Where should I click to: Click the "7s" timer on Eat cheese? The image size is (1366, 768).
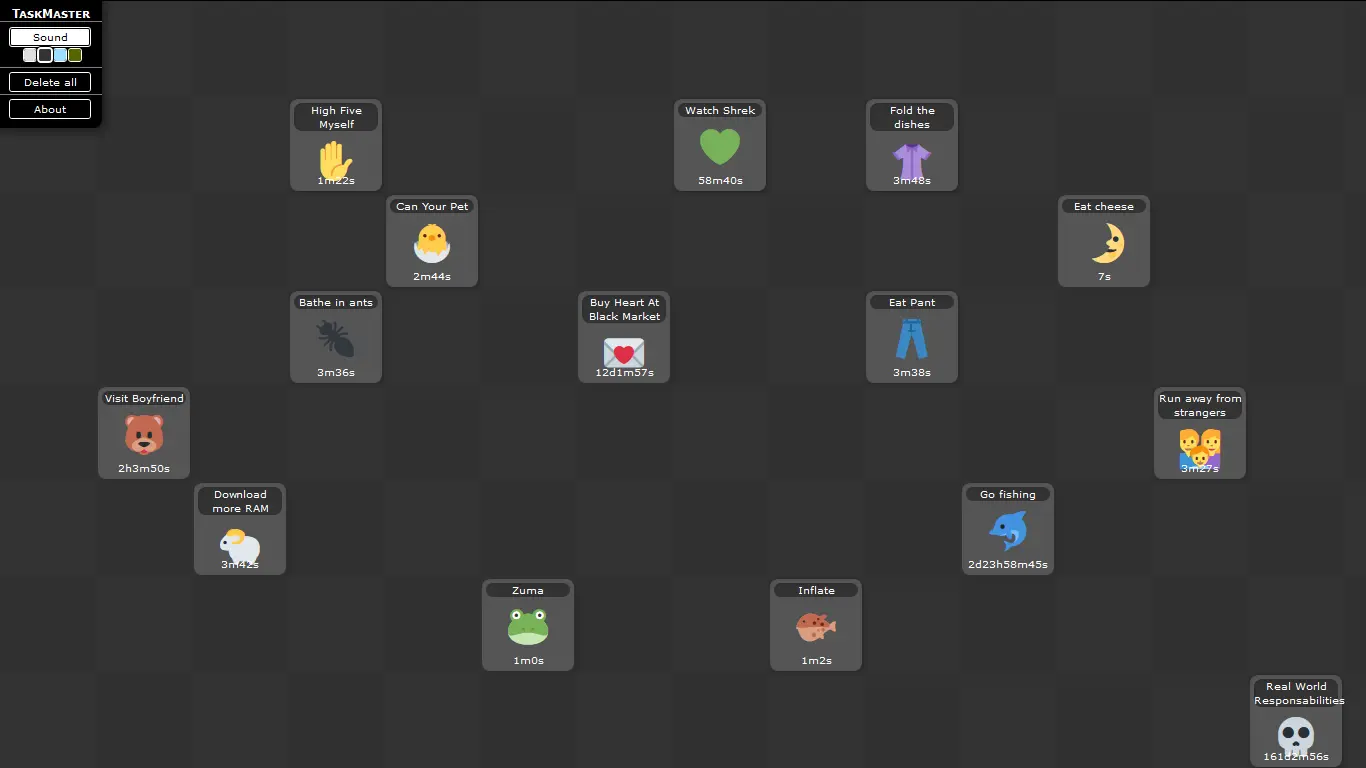1104,277
